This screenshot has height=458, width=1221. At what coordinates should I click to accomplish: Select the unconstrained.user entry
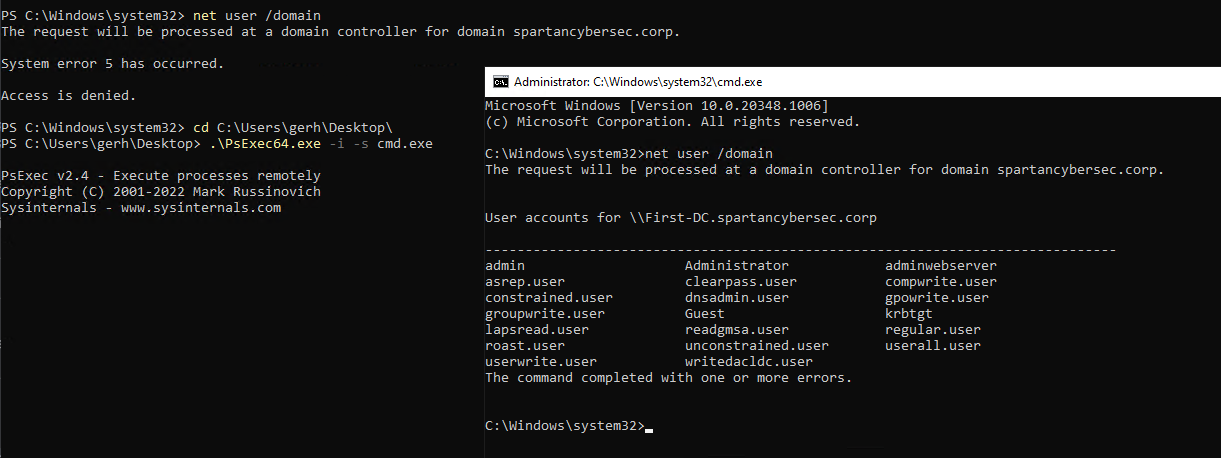click(757, 346)
